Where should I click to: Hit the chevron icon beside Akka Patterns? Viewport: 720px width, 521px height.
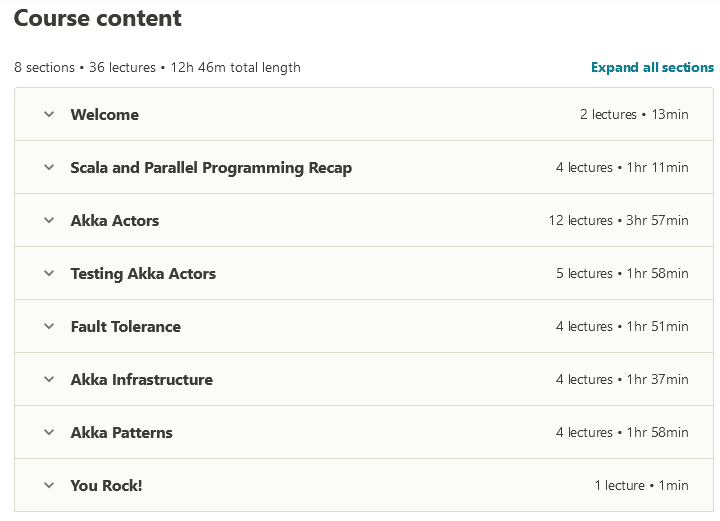[48, 432]
